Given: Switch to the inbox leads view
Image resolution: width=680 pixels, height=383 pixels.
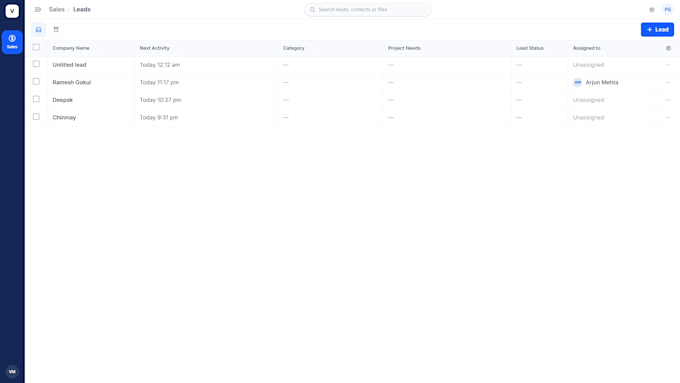Looking at the screenshot, I should point(39,29).
